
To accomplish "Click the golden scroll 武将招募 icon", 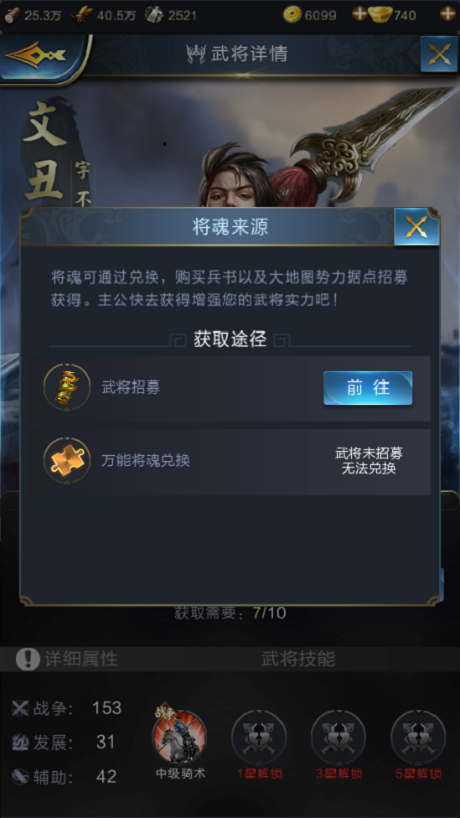I will pos(67,387).
